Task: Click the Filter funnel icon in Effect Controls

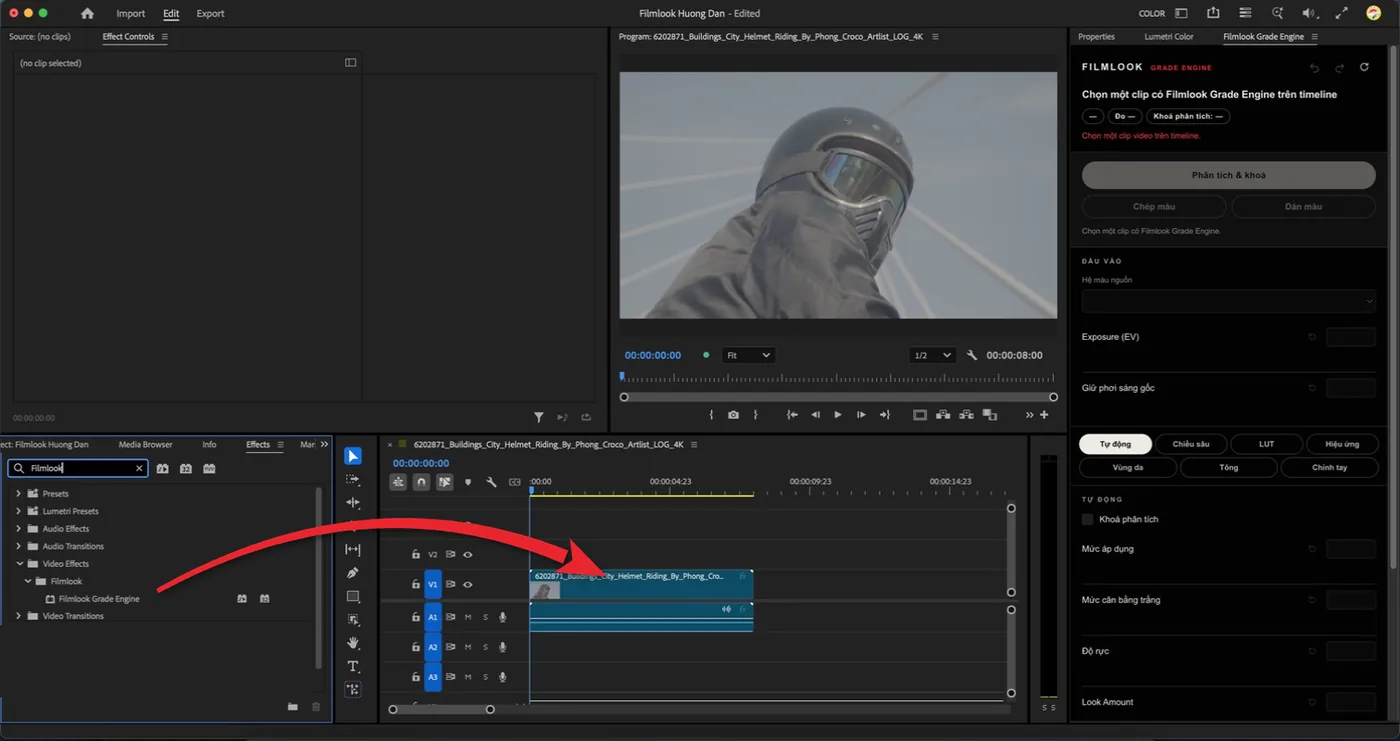Action: 538,417
